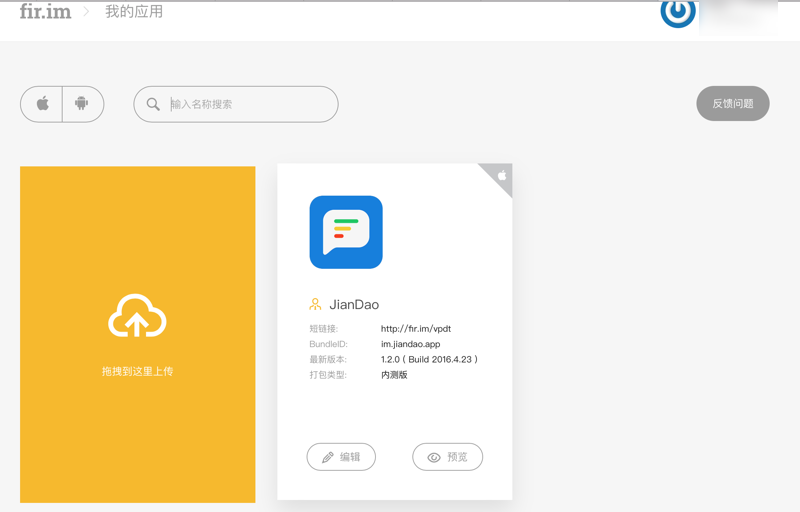This screenshot has width=800, height=512.
Task: Open the blue user avatar icon
Action: click(678, 13)
